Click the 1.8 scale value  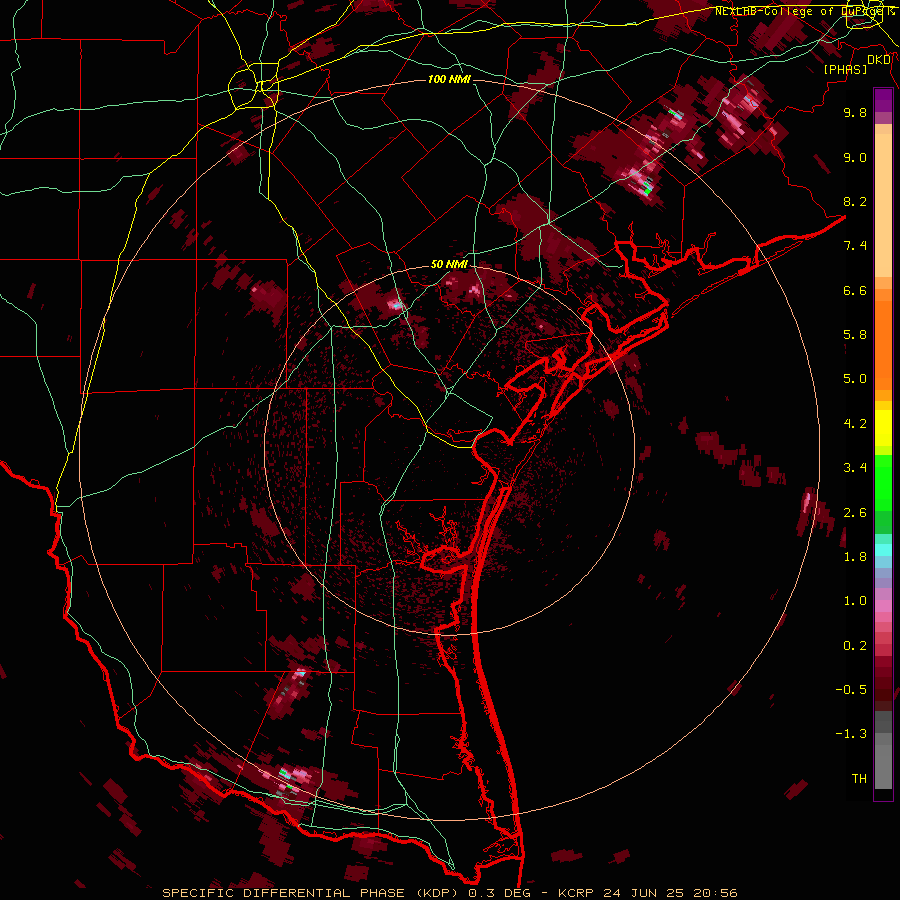pyautogui.click(x=855, y=557)
